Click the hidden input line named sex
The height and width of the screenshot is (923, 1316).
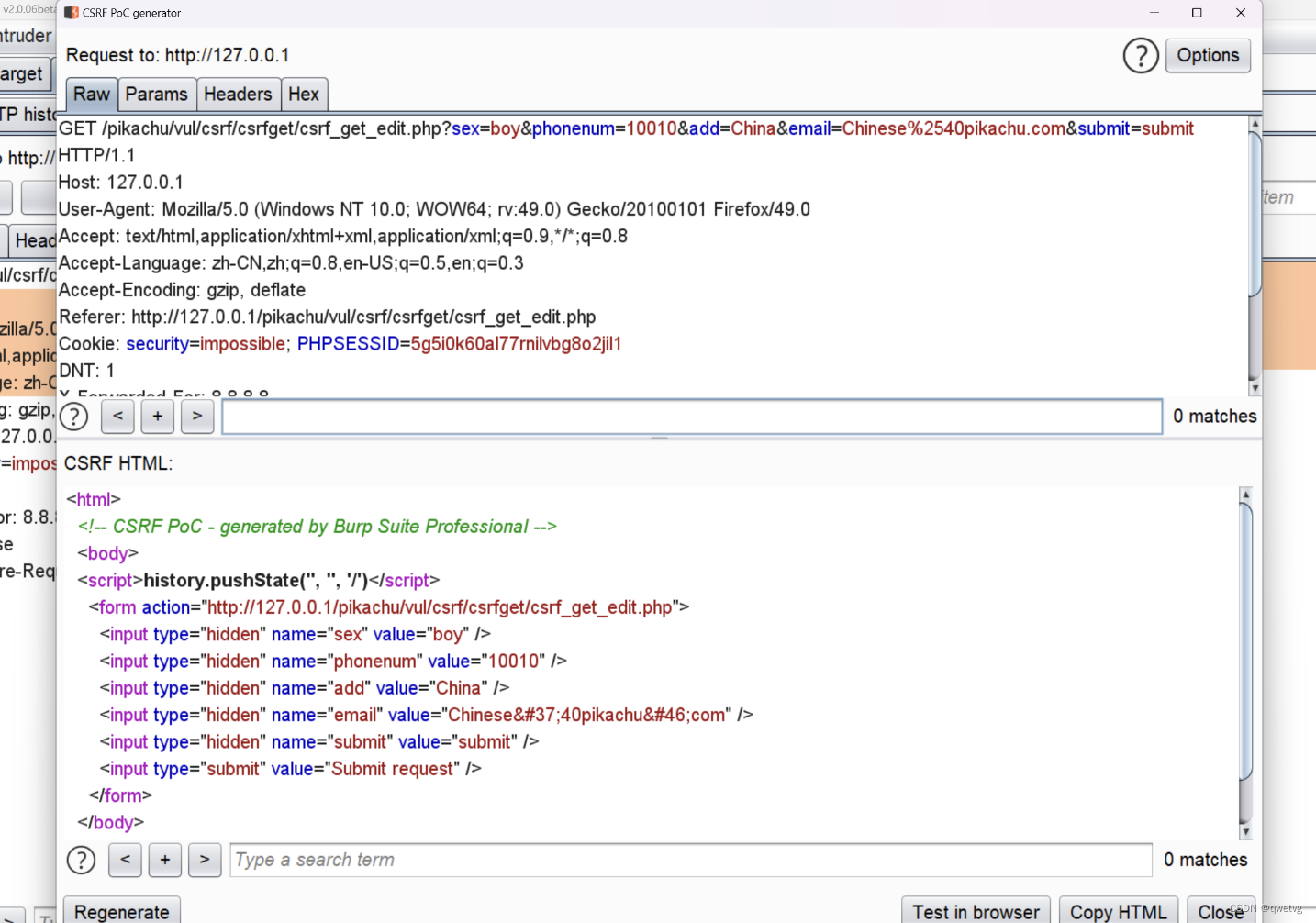pos(296,634)
